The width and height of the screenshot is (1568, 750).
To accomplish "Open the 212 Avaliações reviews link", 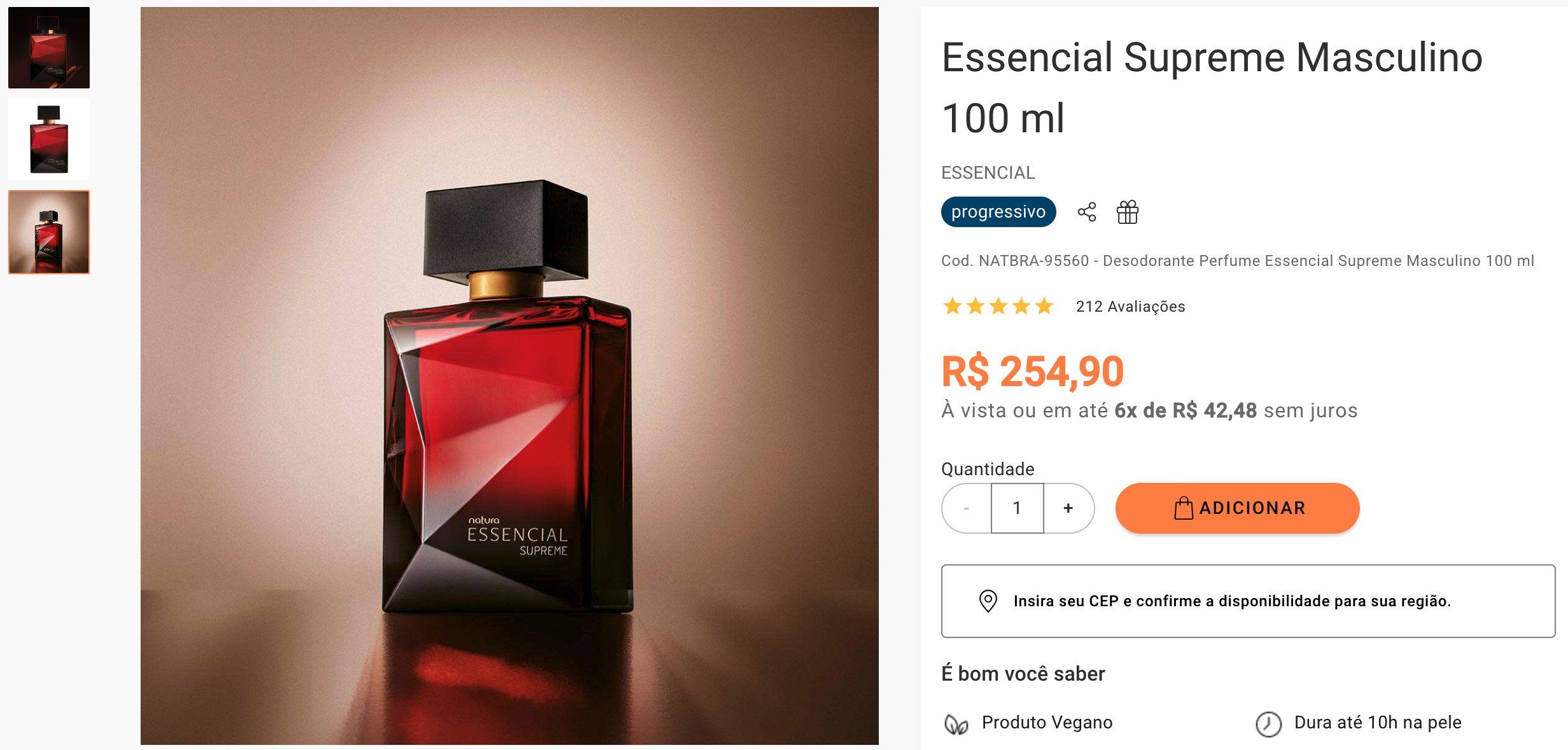I will tap(1130, 307).
